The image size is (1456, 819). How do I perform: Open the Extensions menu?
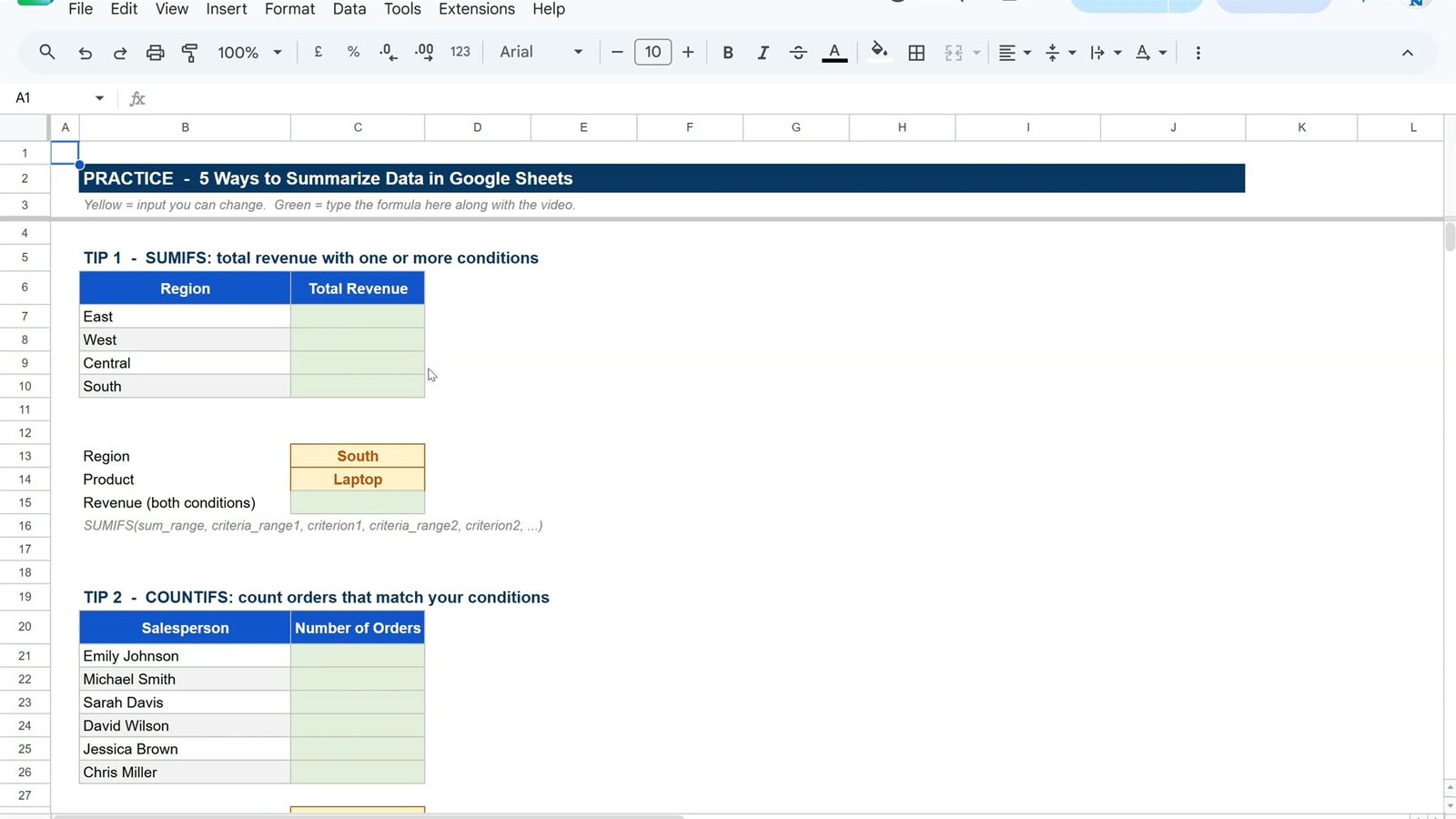(x=477, y=9)
